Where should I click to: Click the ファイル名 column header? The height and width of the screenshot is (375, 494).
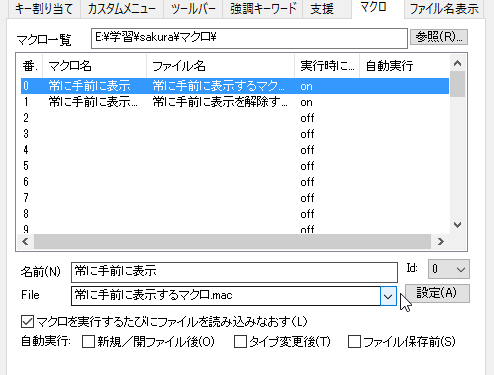click(x=220, y=66)
